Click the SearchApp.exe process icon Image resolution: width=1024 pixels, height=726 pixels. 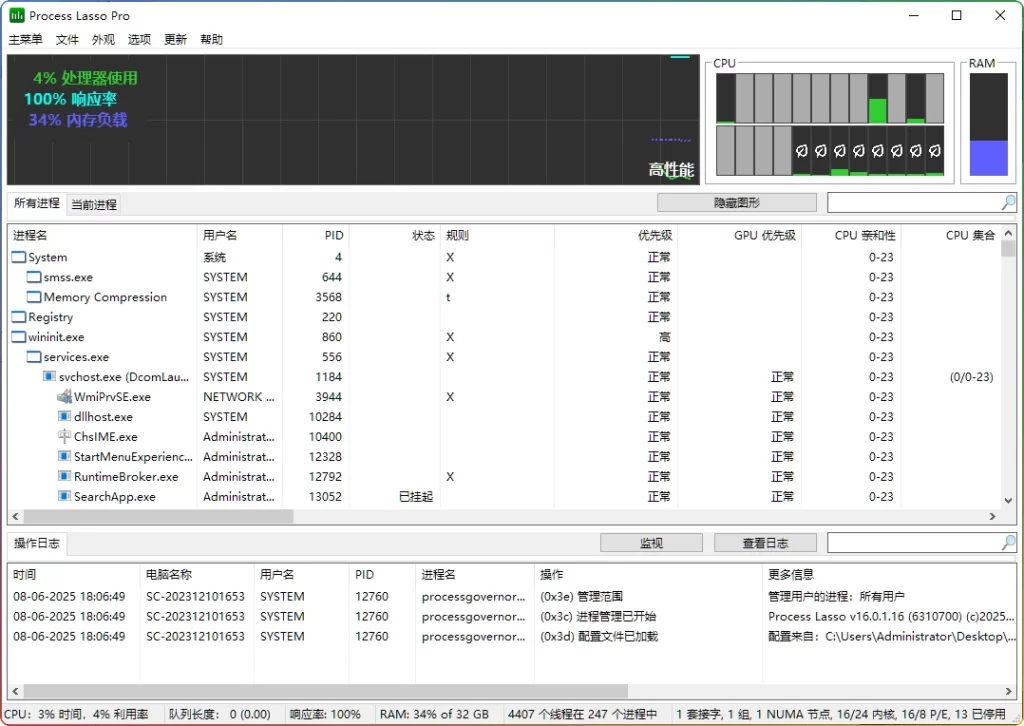click(x=64, y=496)
